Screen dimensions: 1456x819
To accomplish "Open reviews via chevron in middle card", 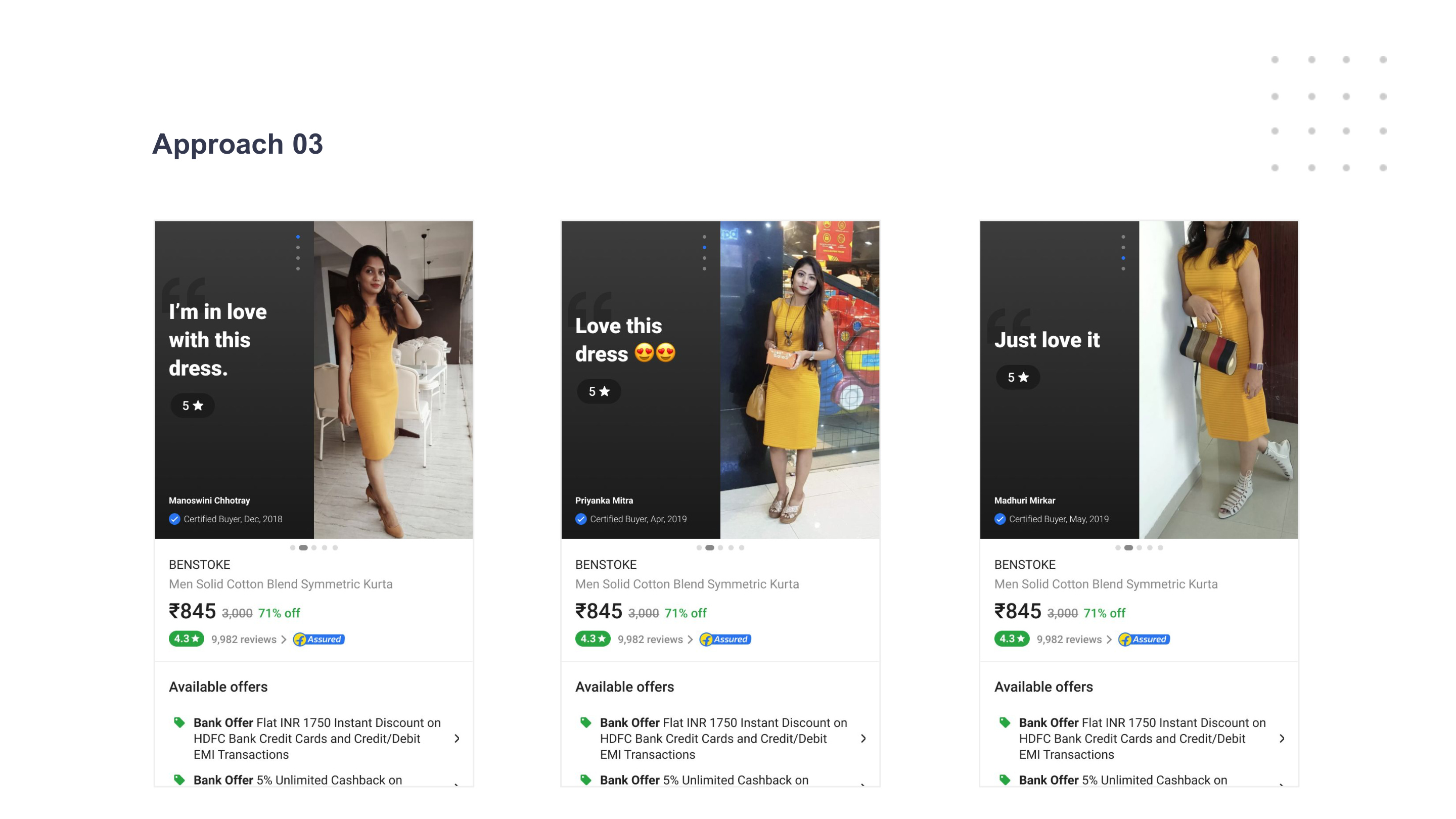I will coord(690,639).
